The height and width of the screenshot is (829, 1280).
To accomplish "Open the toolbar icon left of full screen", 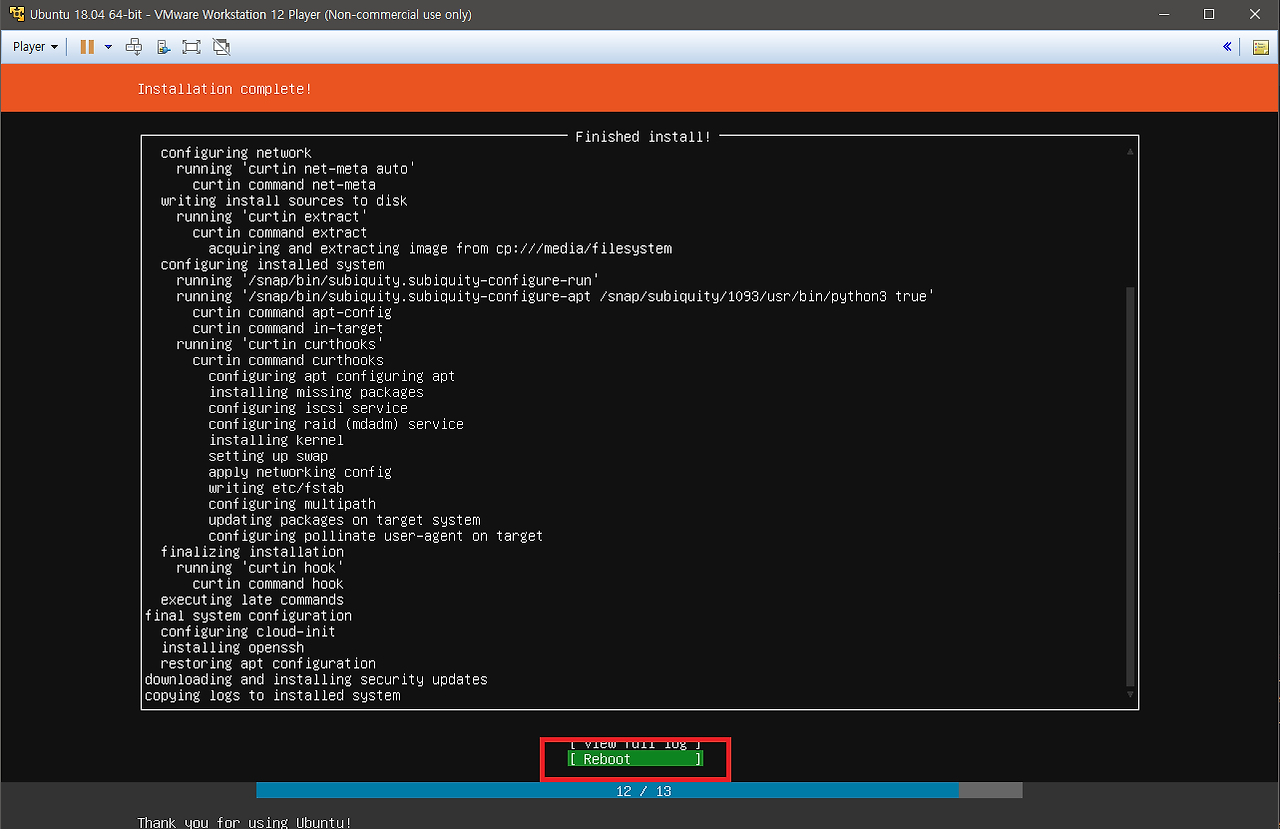I will (163, 46).
